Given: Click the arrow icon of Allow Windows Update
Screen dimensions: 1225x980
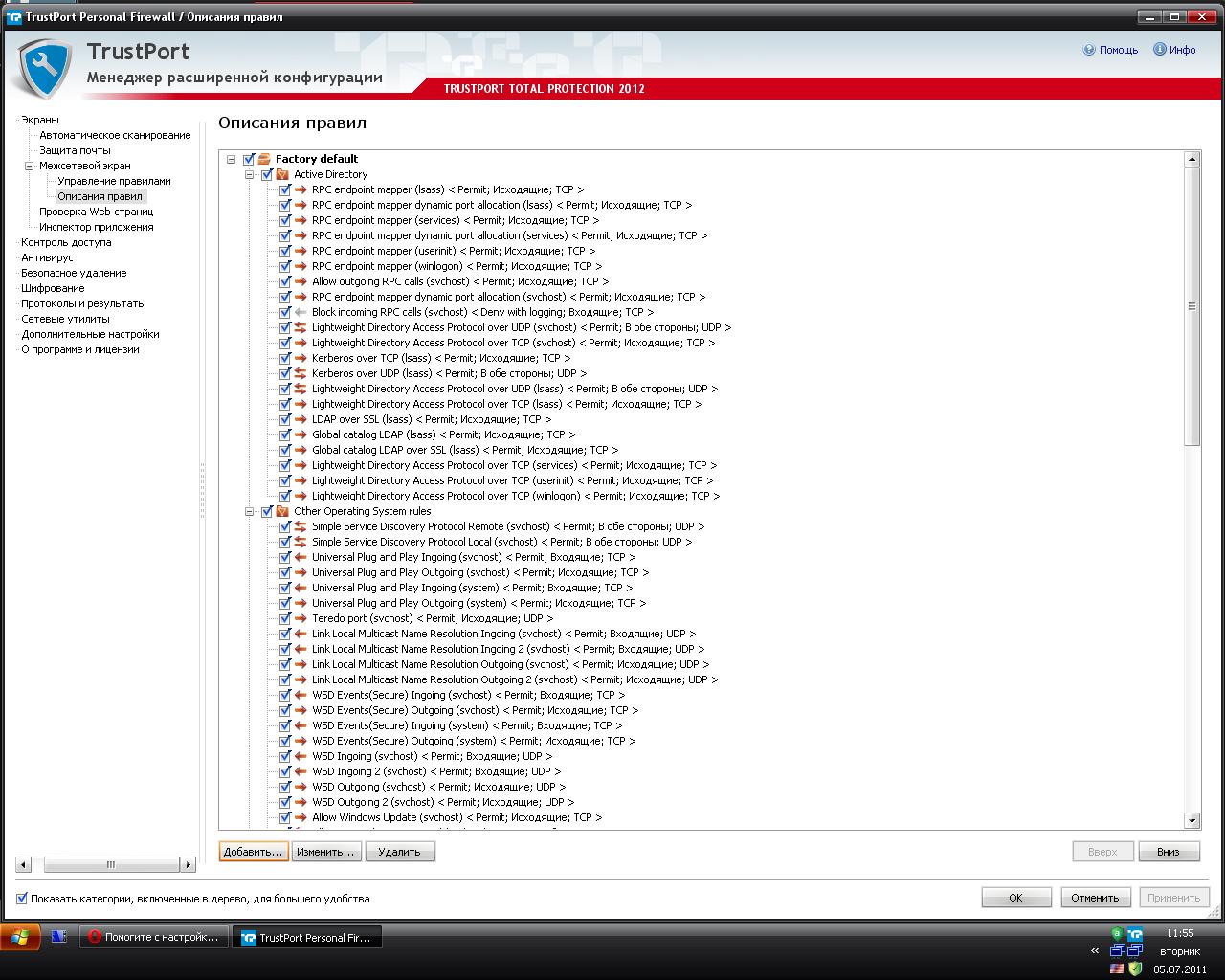Looking at the screenshot, I should click(301, 817).
